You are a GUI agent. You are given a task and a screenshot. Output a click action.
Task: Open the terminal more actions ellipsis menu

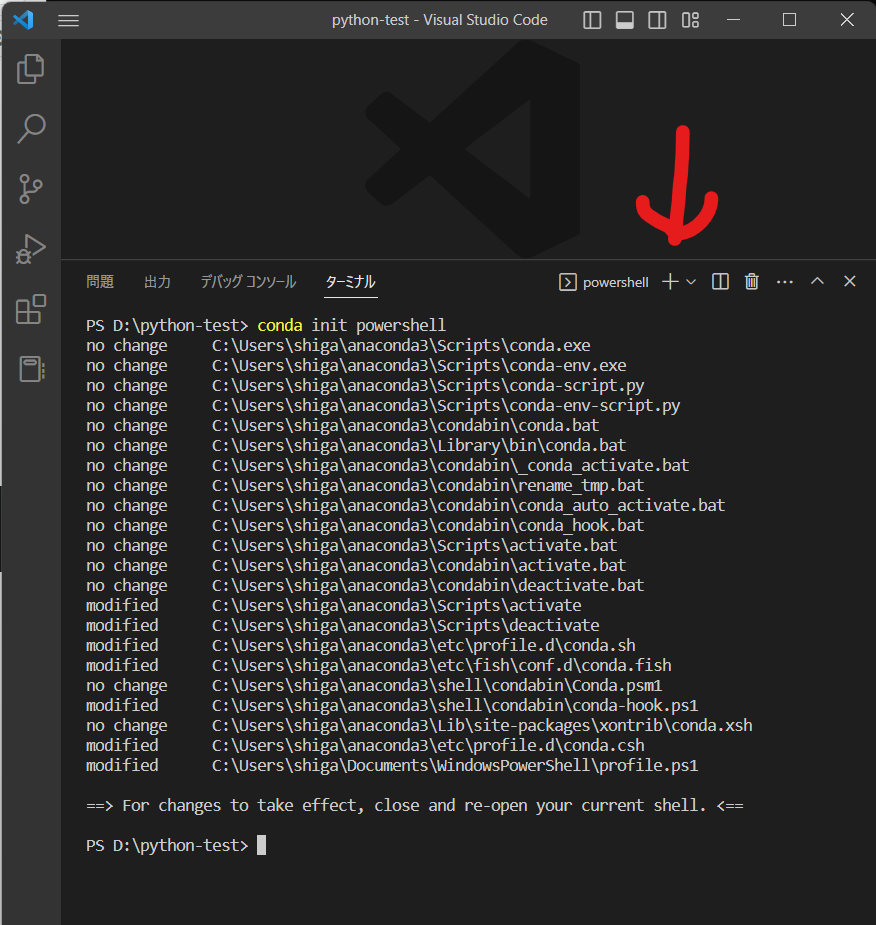click(x=784, y=281)
